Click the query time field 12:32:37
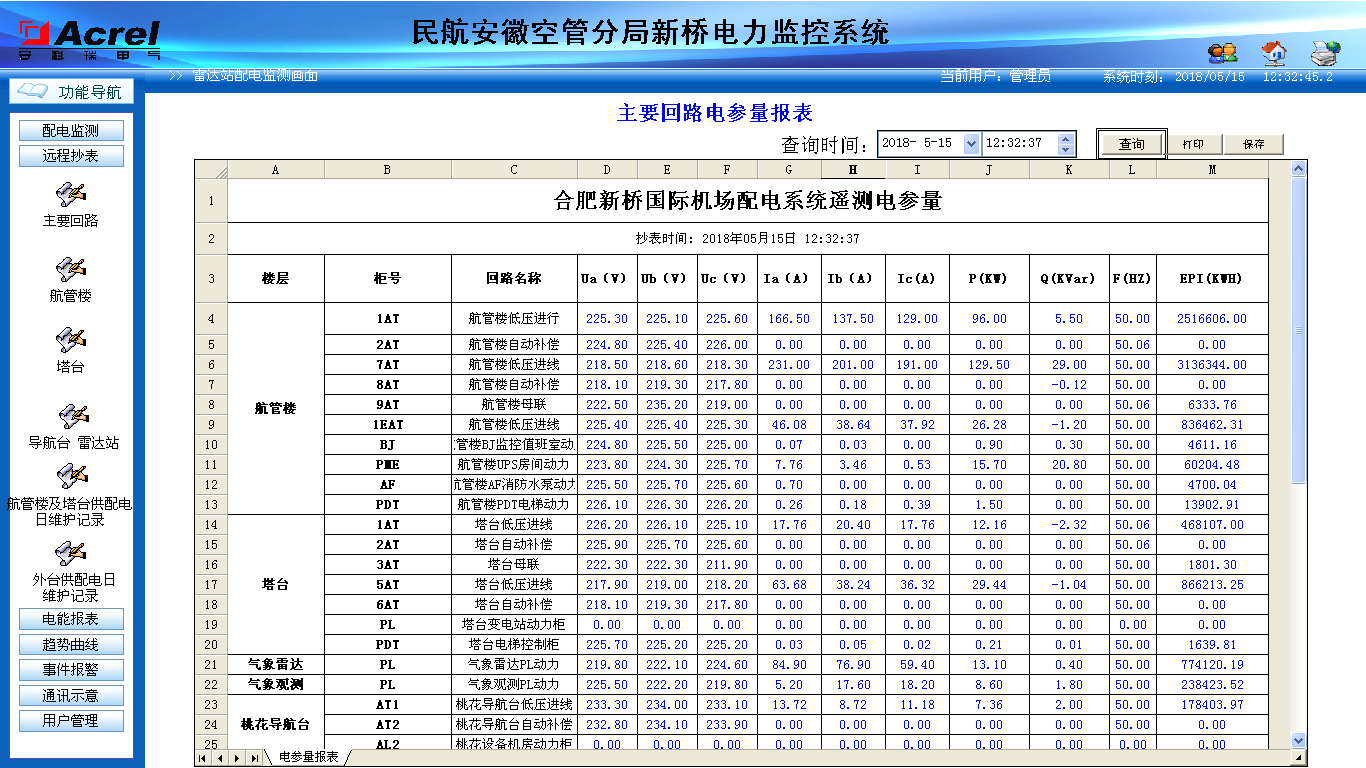 1020,144
